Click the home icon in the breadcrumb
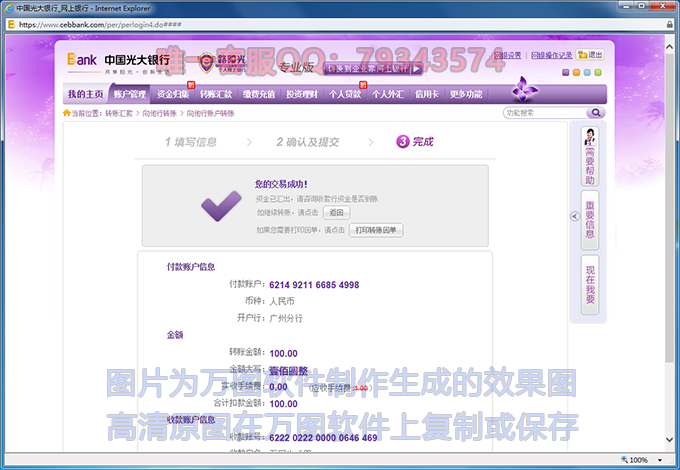 [67, 114]
